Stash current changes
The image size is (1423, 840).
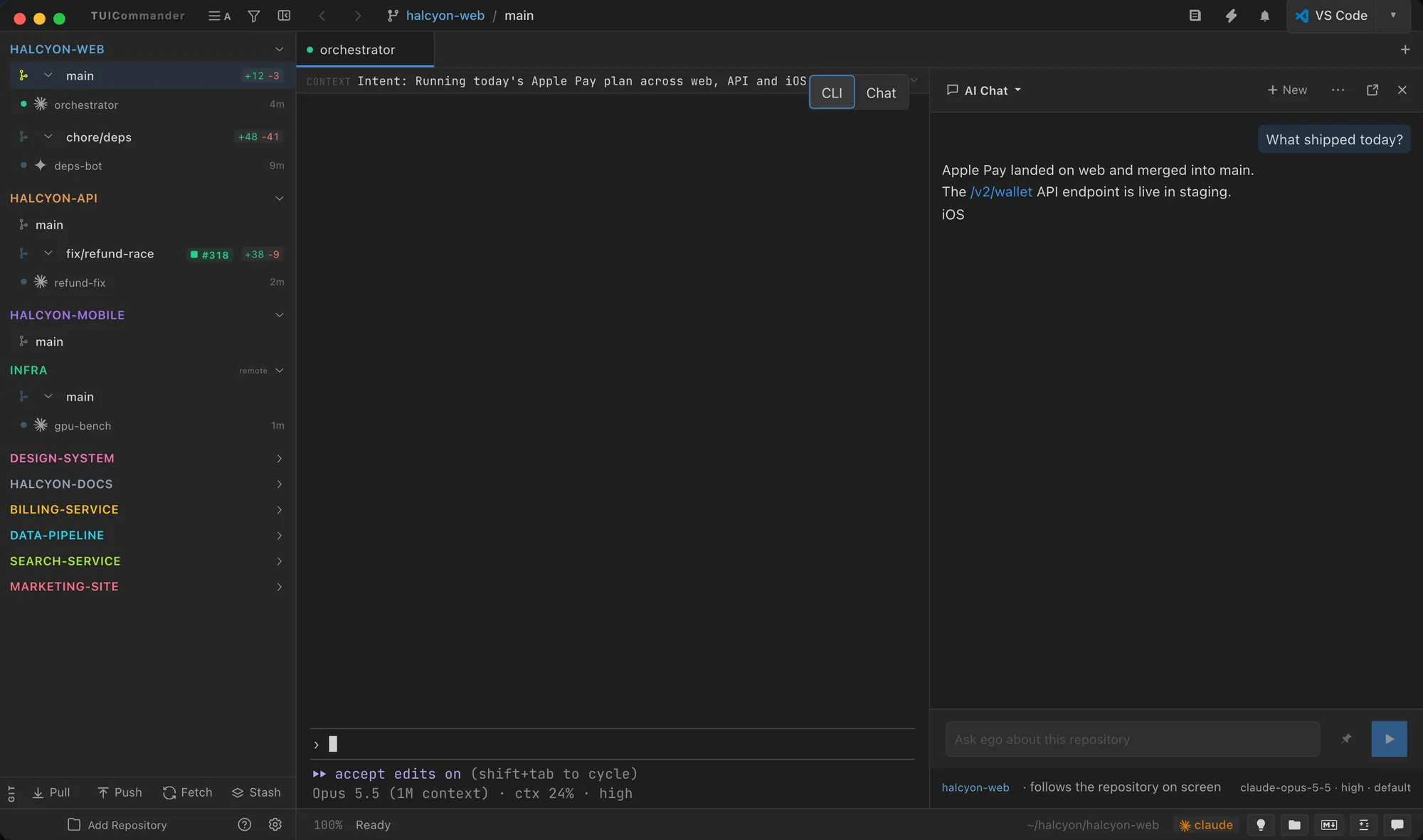coord(256,792)
